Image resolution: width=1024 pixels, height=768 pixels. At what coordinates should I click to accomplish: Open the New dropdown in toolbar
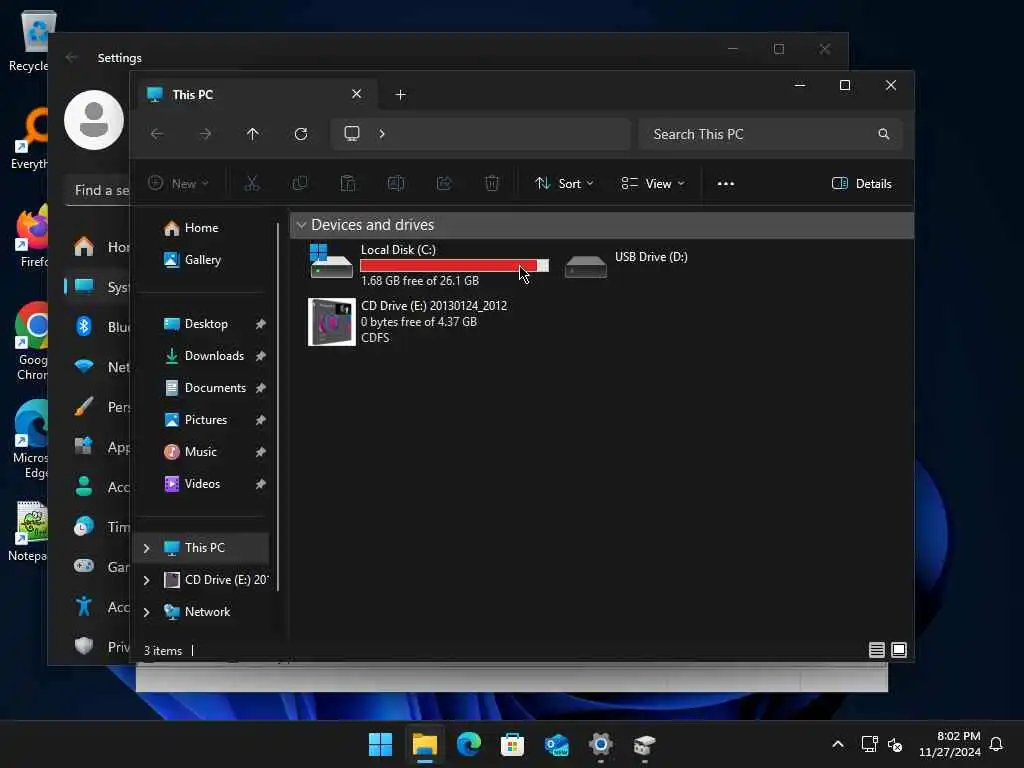point(178,184)
